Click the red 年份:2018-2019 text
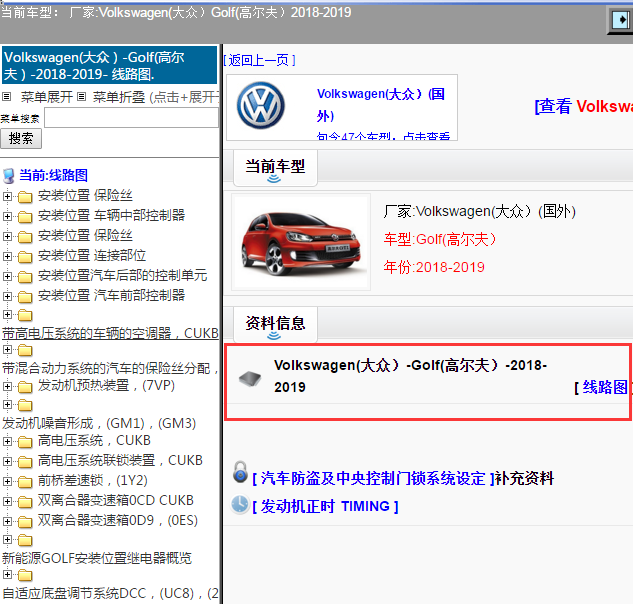This screenshot has width=633, height=604. click(434, 267)
